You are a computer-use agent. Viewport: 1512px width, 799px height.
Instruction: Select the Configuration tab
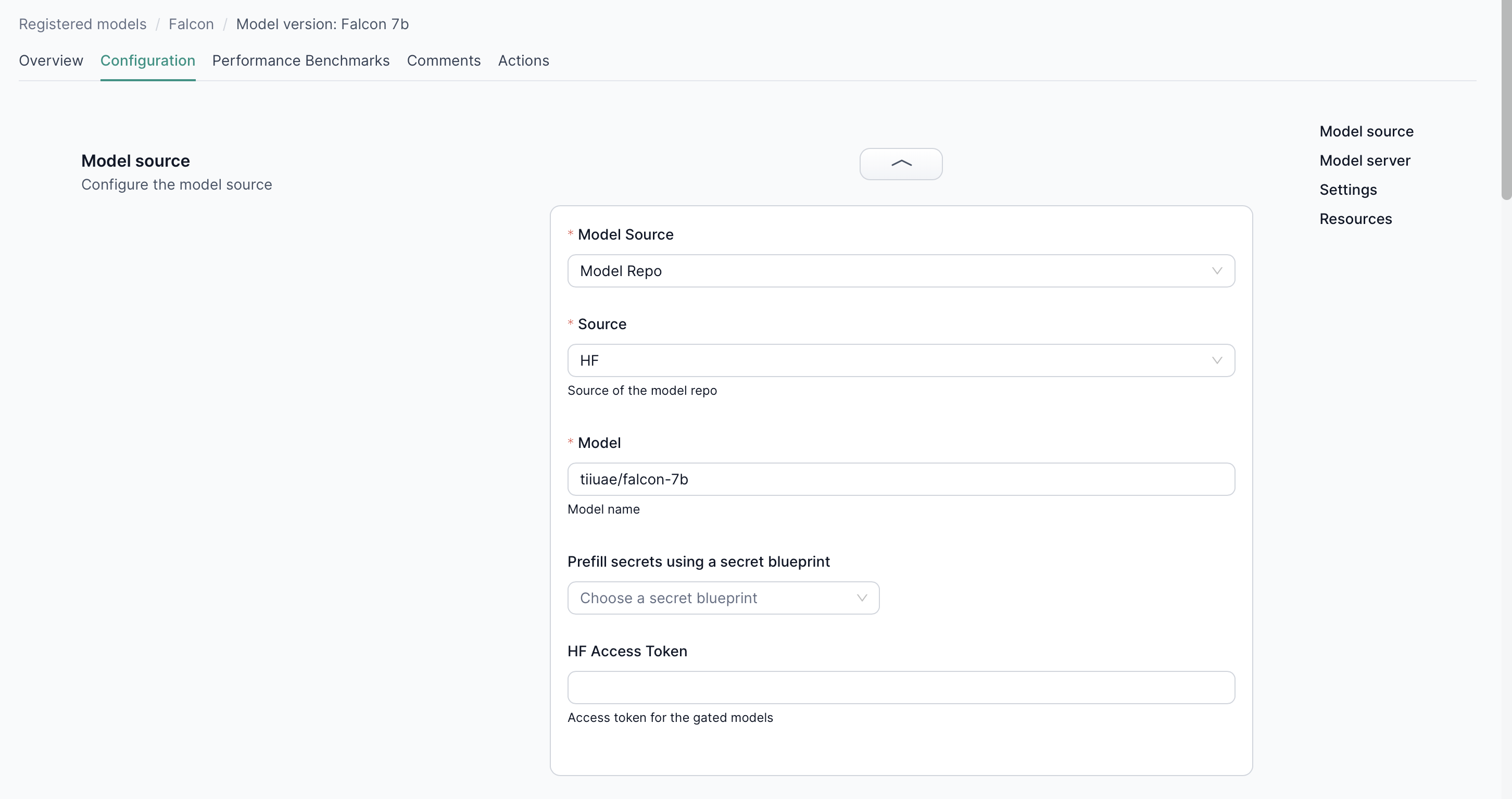tap(147, 60)
